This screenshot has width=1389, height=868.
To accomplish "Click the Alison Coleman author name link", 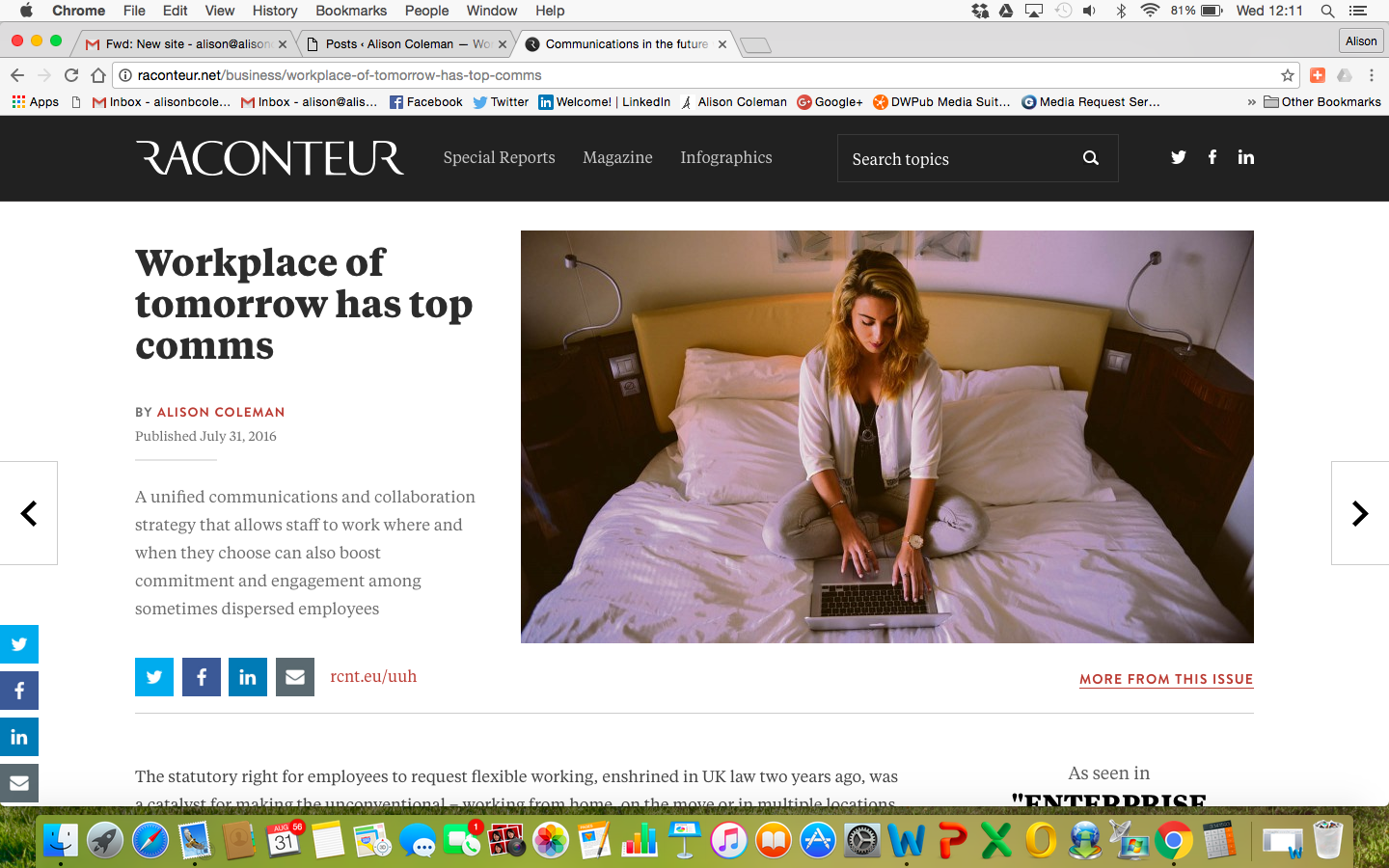I will tap(220, 412).
